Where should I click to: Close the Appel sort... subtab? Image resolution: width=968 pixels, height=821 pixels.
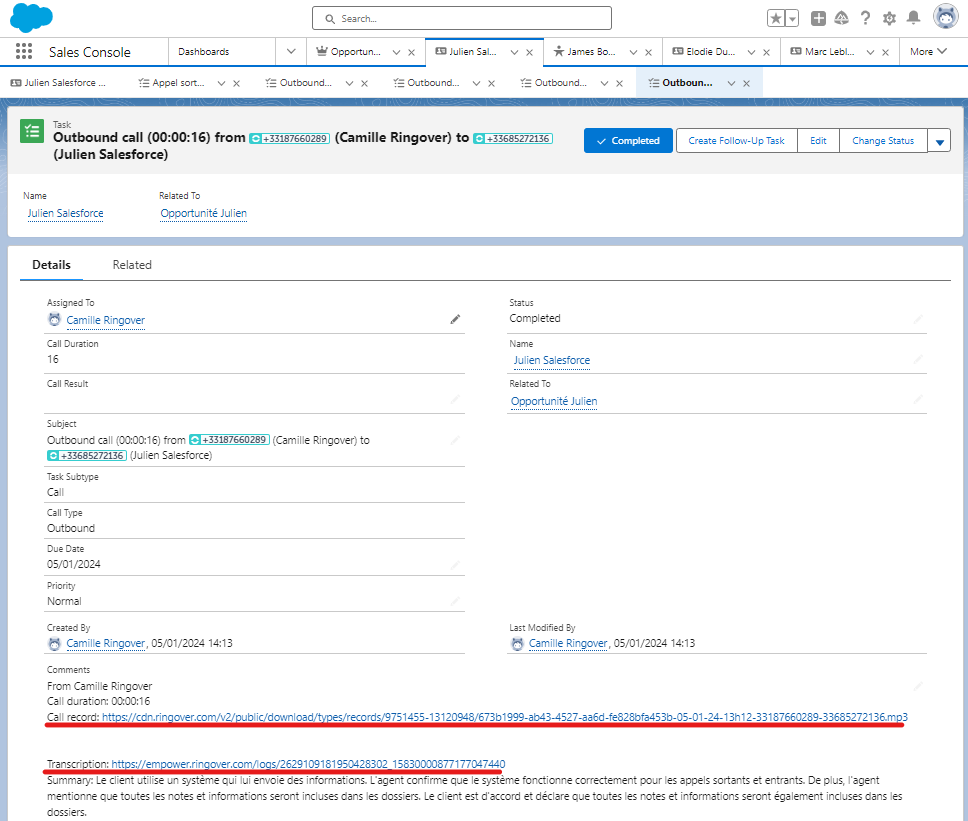point(236,83)
